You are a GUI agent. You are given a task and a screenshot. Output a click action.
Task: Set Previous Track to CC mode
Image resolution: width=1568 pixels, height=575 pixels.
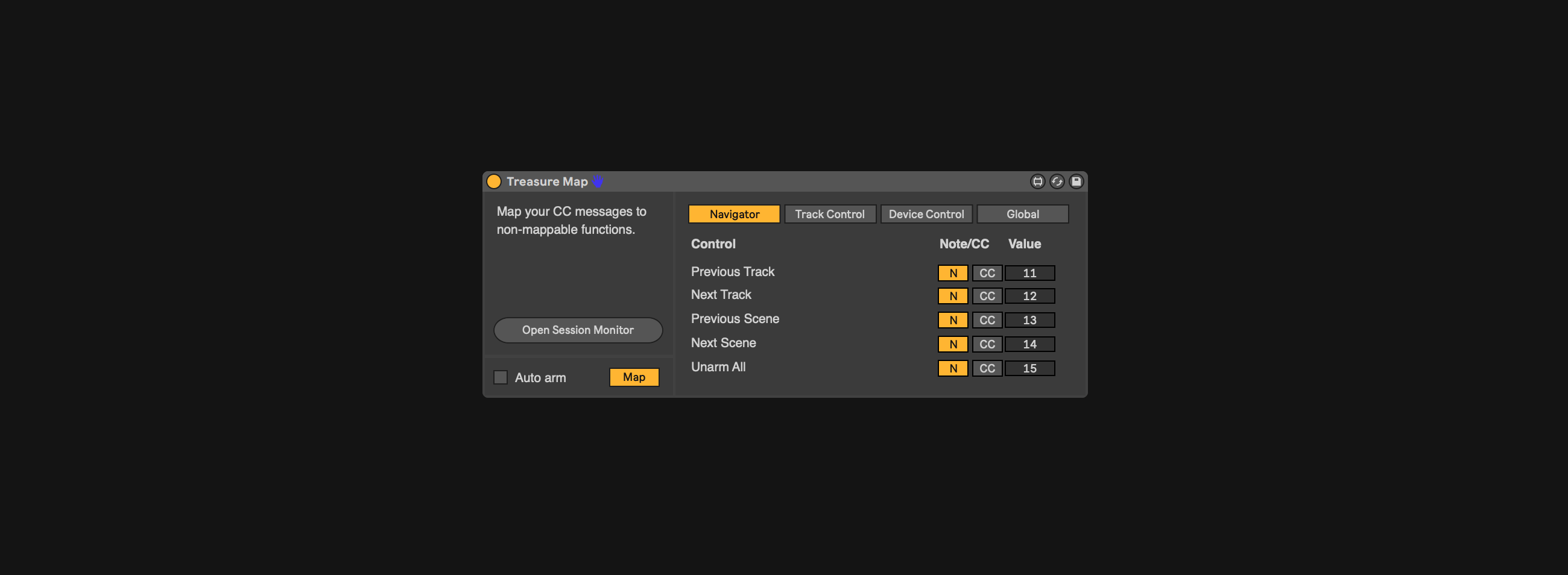click(987, 273)
